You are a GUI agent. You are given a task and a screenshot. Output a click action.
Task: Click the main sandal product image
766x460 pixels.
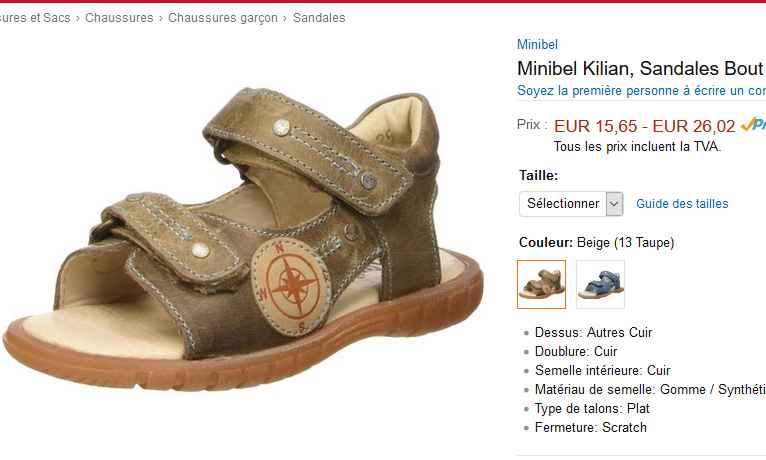243,239
